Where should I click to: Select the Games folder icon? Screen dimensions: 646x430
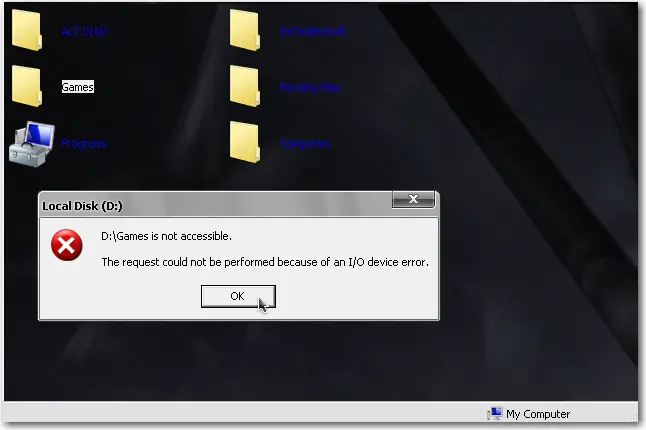pyautogui.click(x=27, y=86)
